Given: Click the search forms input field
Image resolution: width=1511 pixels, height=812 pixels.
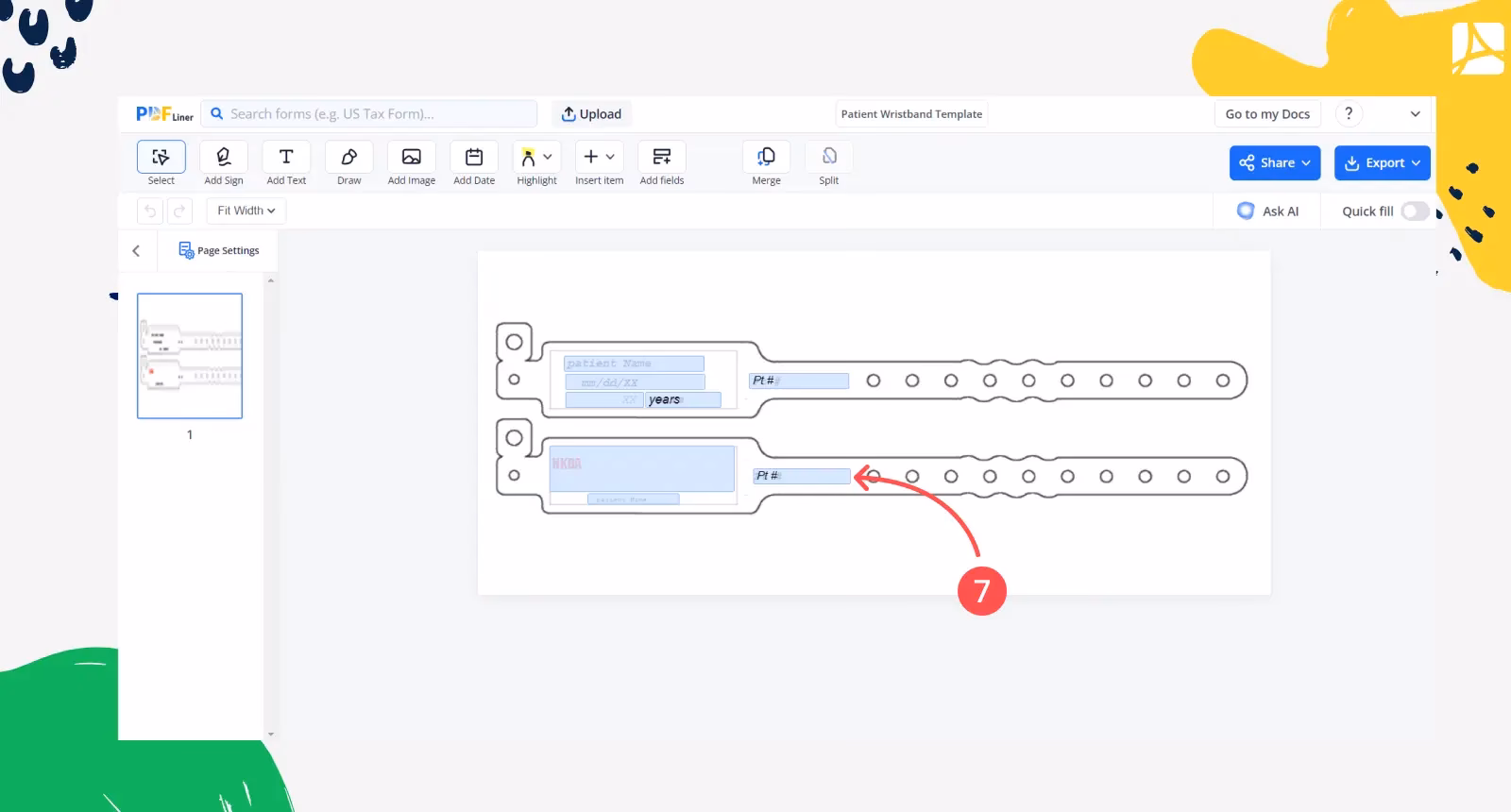Looking at the screenshot, I should click(x=378, y=114).
